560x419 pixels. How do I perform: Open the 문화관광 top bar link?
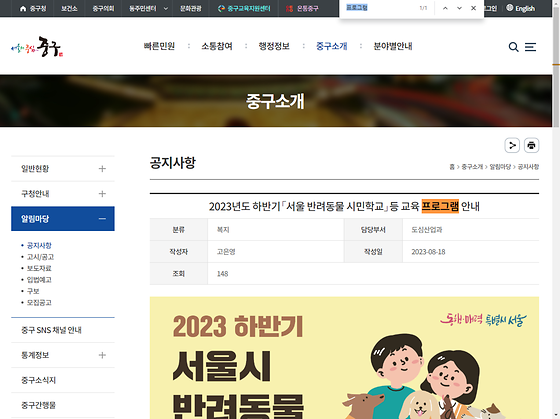191,8
